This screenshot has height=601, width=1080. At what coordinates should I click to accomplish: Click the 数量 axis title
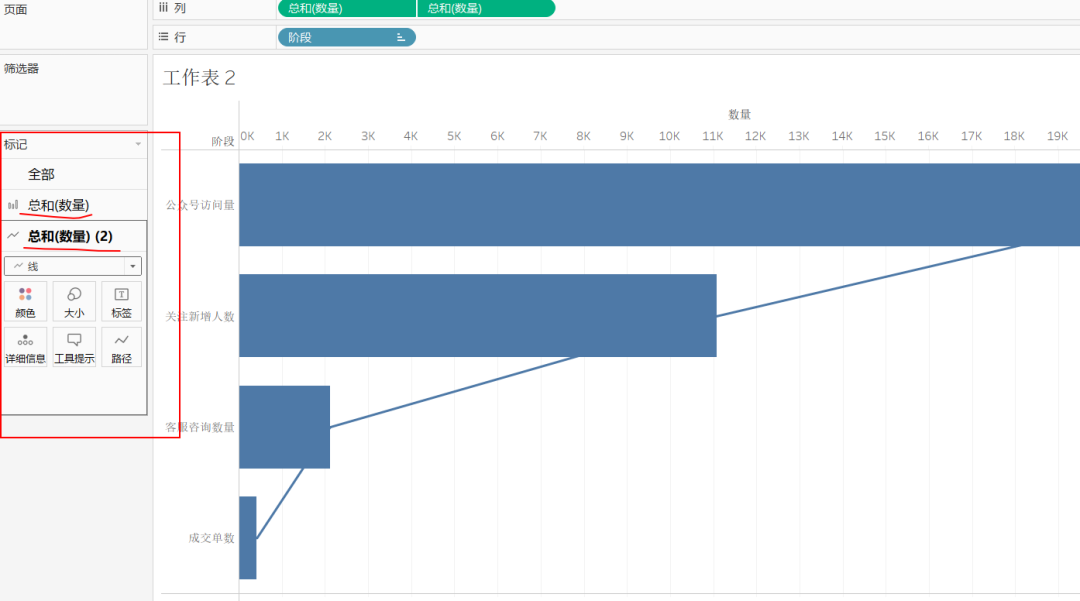pos(739,115)
